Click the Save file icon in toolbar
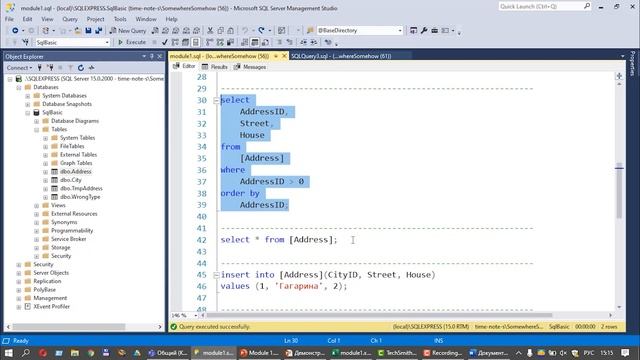This screenshot has width=640, height=360. 88,31
